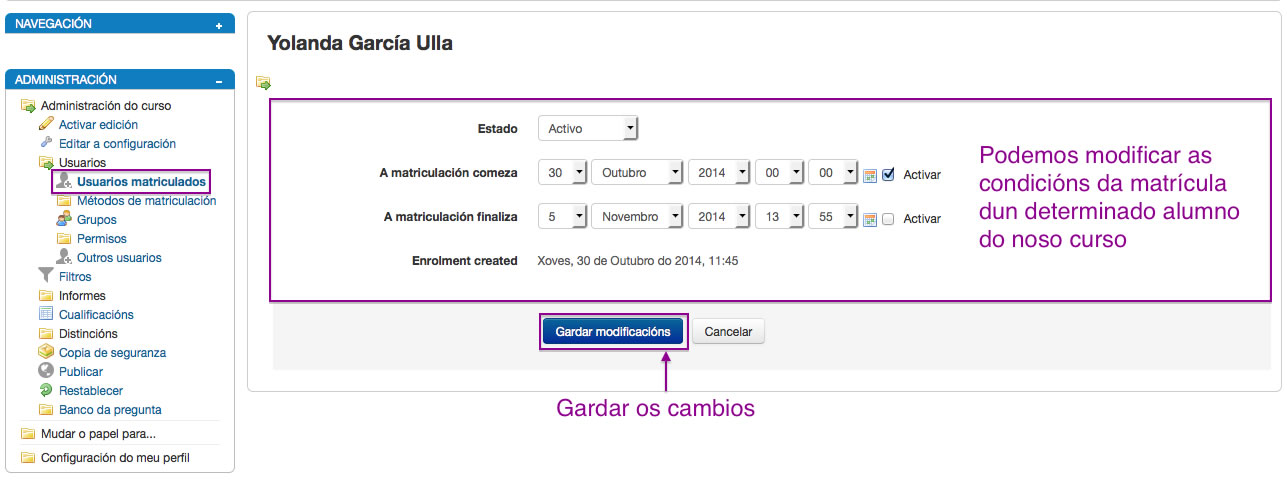Click the user icon beside Usuarios matriculados
Screen dimensions: 1287x484
tap(64, 181)
